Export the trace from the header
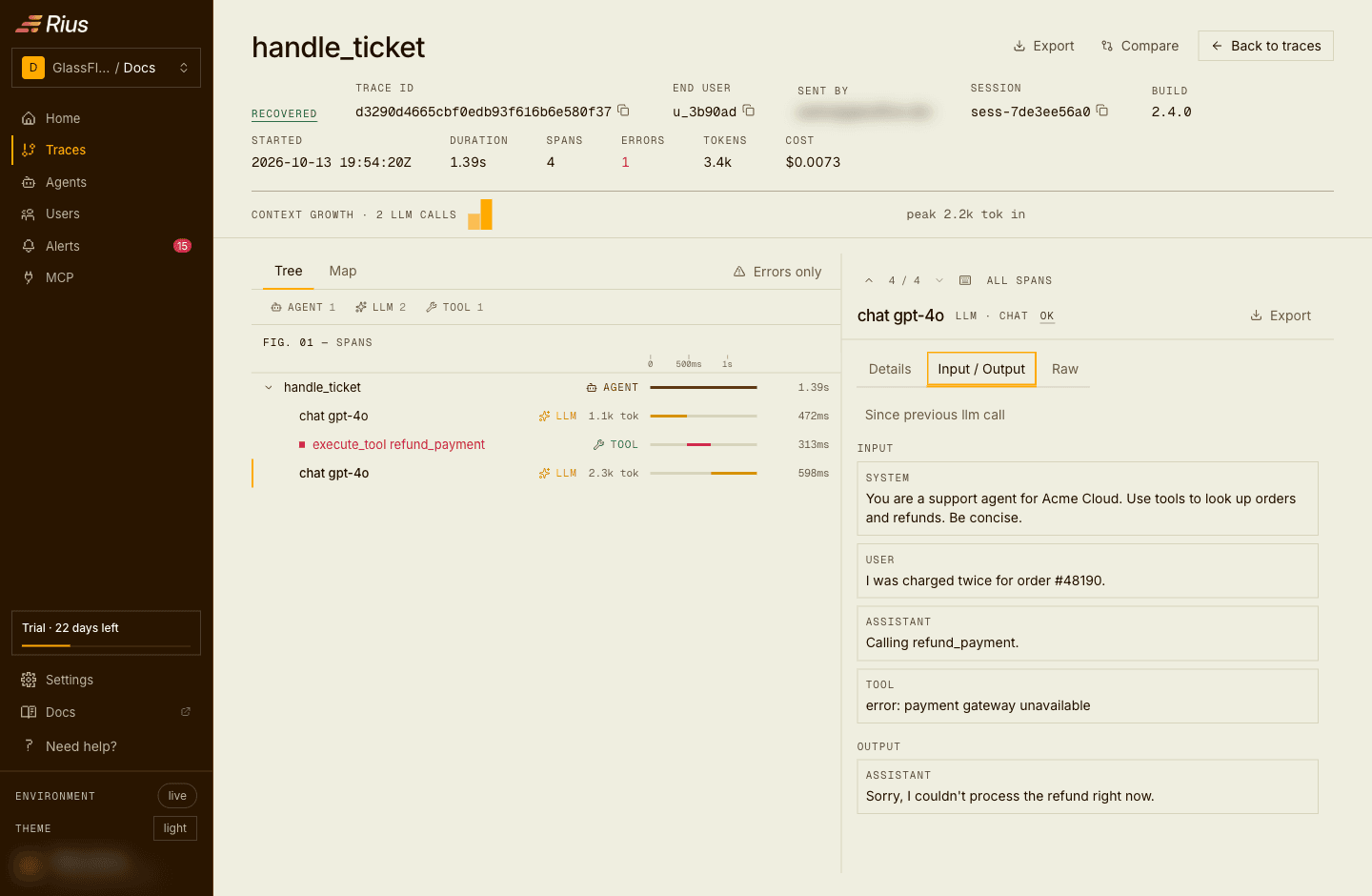This screenshot has height=896, width=1372. [x=1043, y=46]
